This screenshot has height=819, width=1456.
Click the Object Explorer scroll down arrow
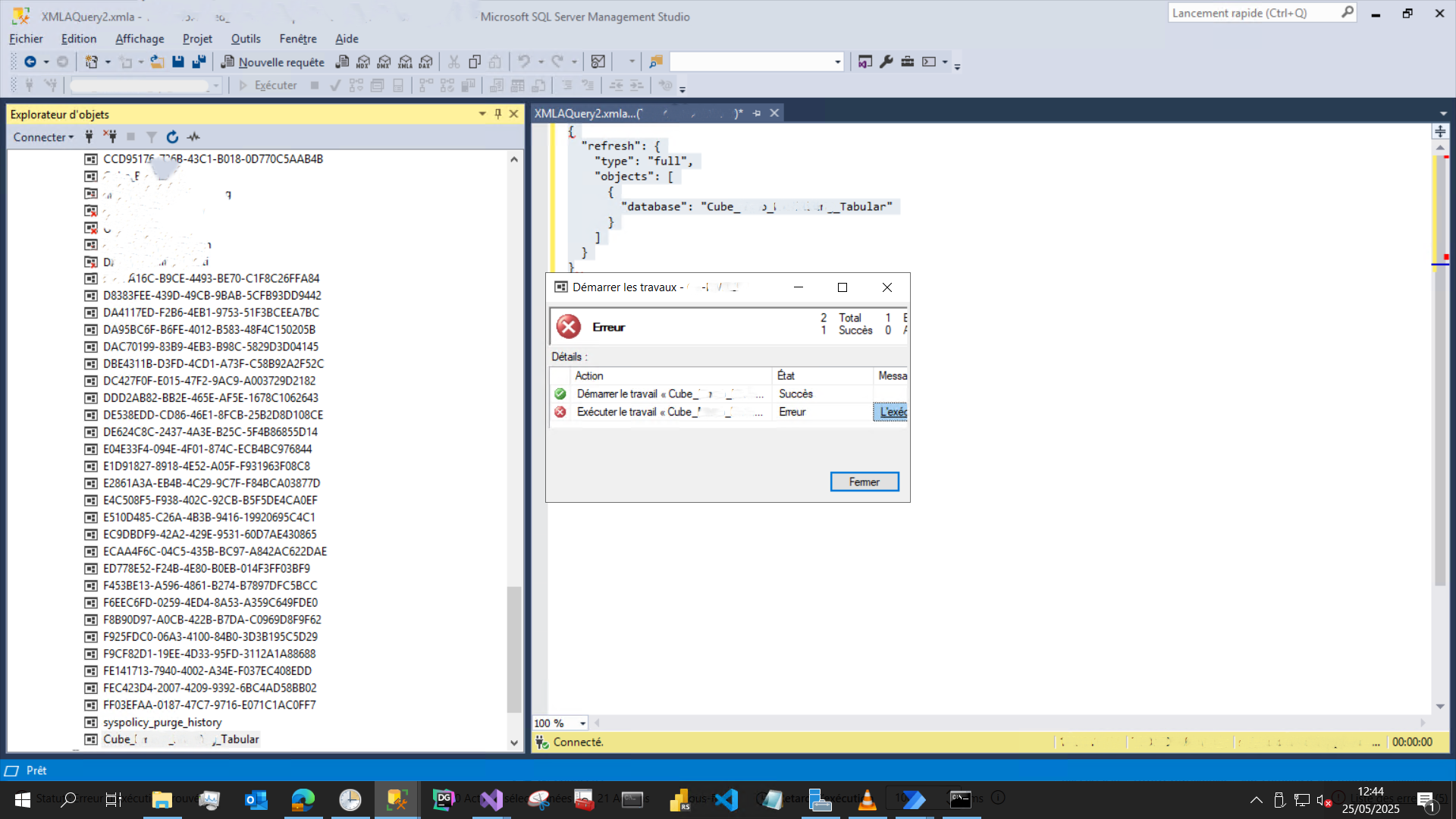pos(514,743)
